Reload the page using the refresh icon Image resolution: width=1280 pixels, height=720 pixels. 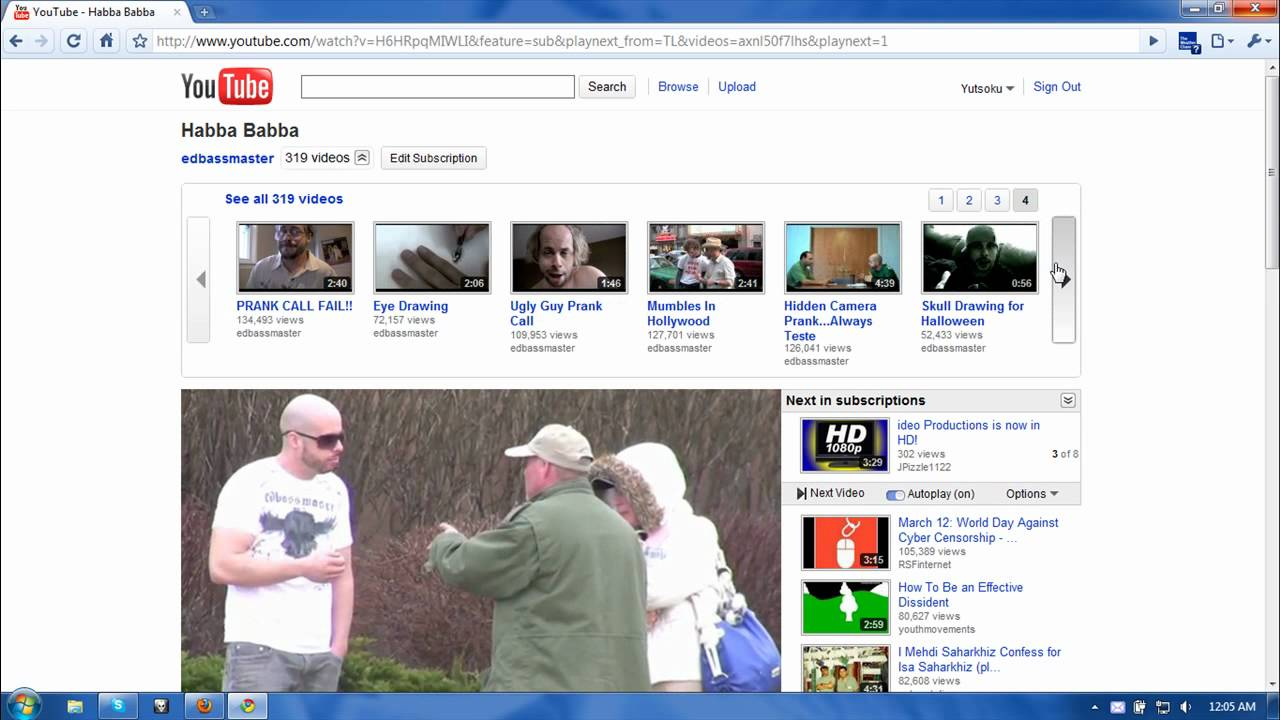[73, 41]
